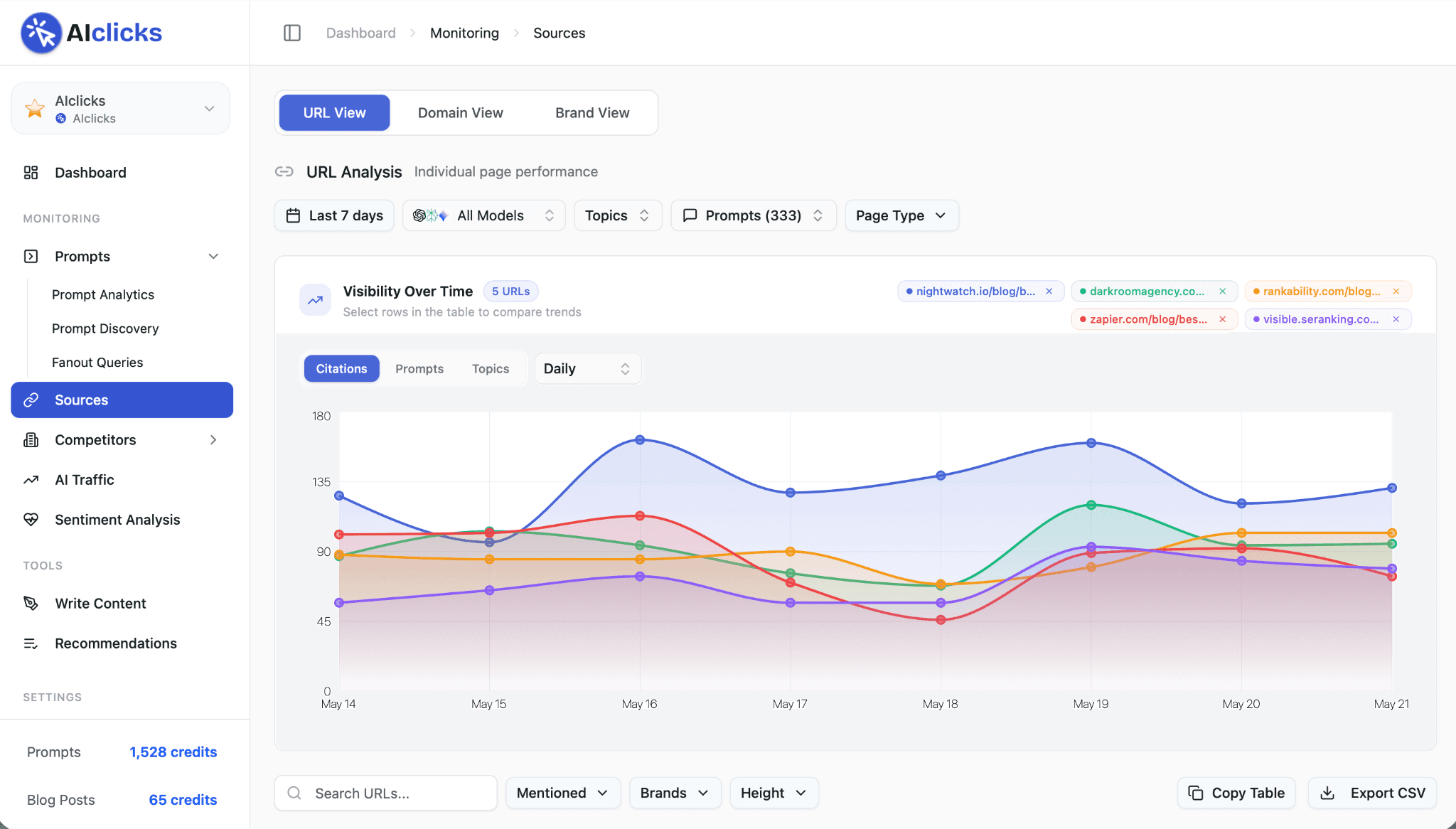This screenshot has width=1456, height=829.
Task: Open Prompt Discovery page
Action: click(105, 329)
